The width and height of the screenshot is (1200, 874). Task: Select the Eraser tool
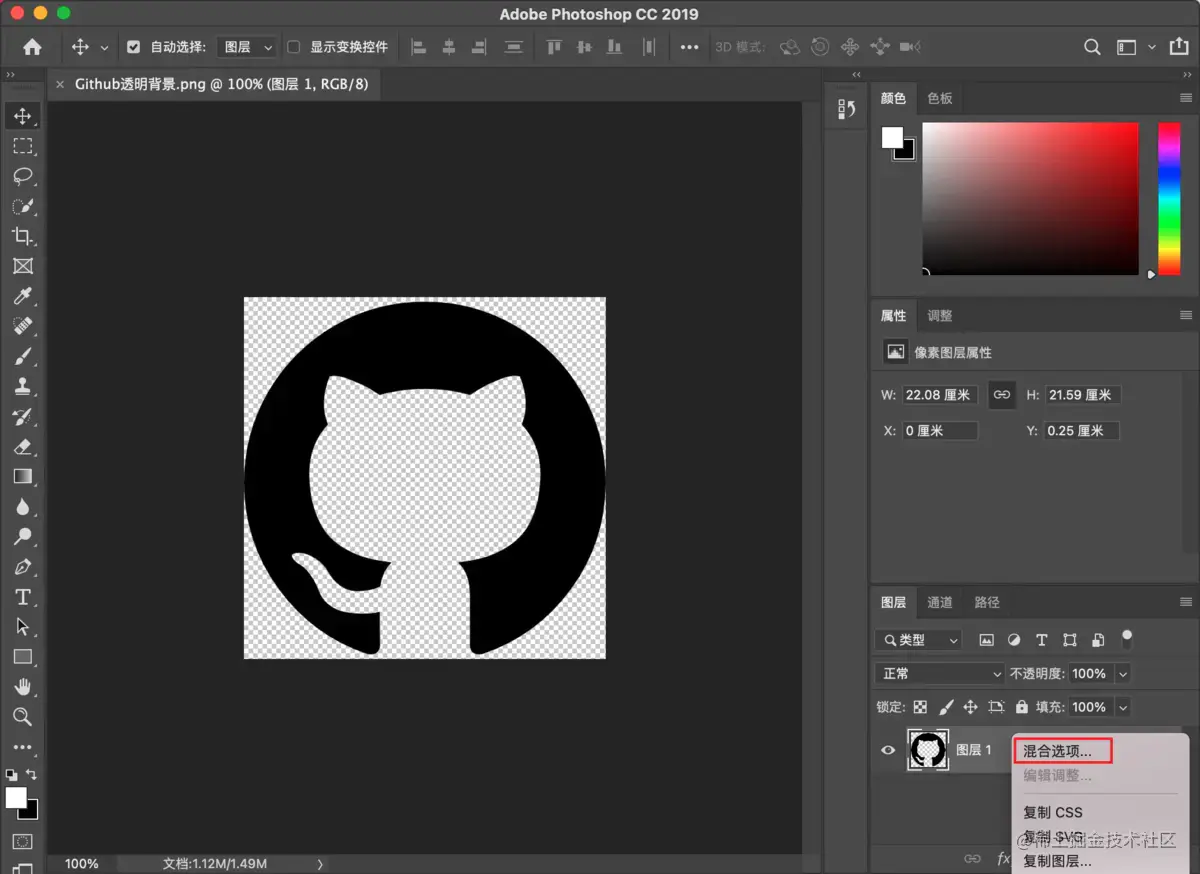(x=22, y=446)
